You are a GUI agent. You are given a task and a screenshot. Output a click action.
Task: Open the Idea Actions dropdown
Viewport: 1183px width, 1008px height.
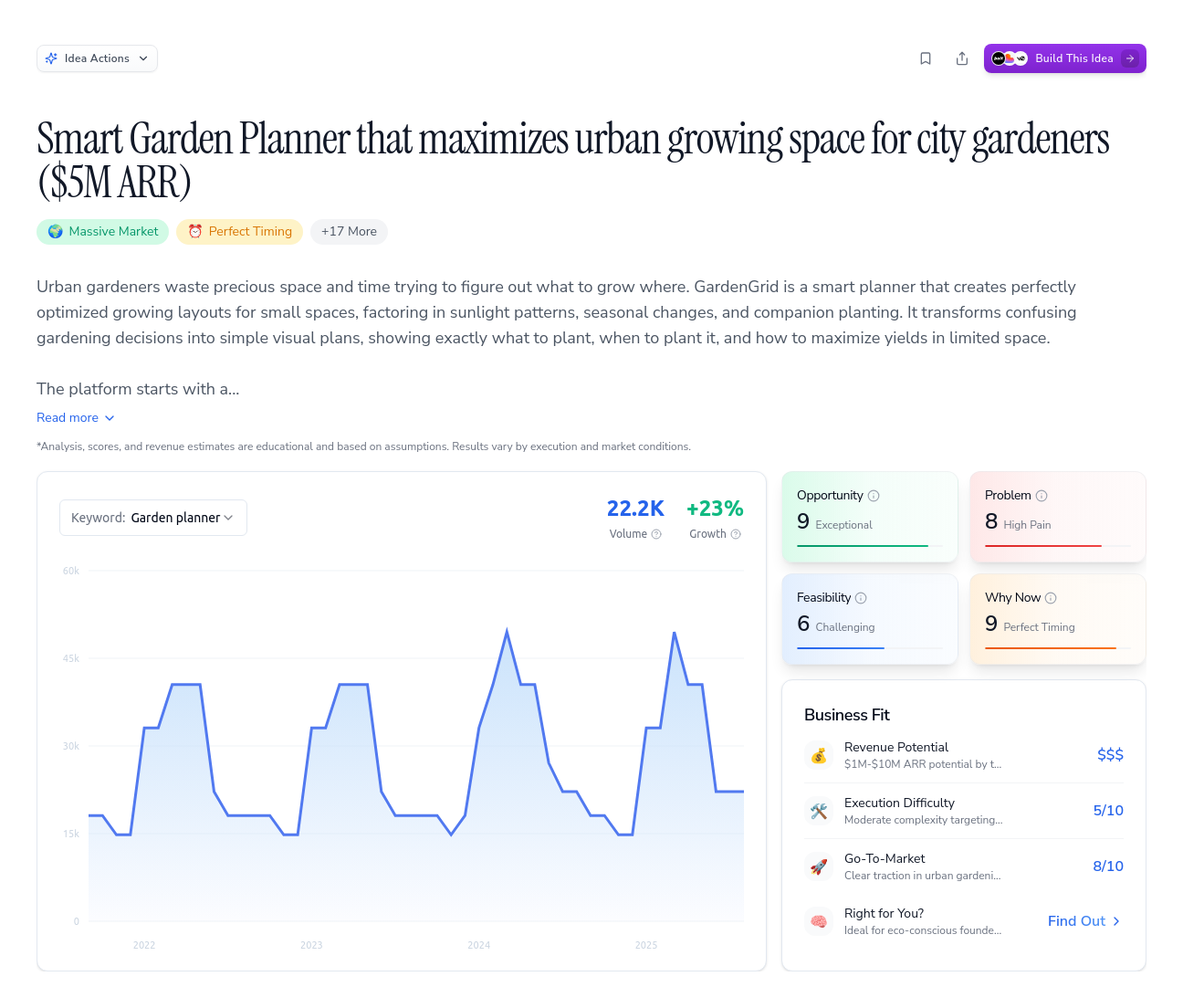(97, 58)
